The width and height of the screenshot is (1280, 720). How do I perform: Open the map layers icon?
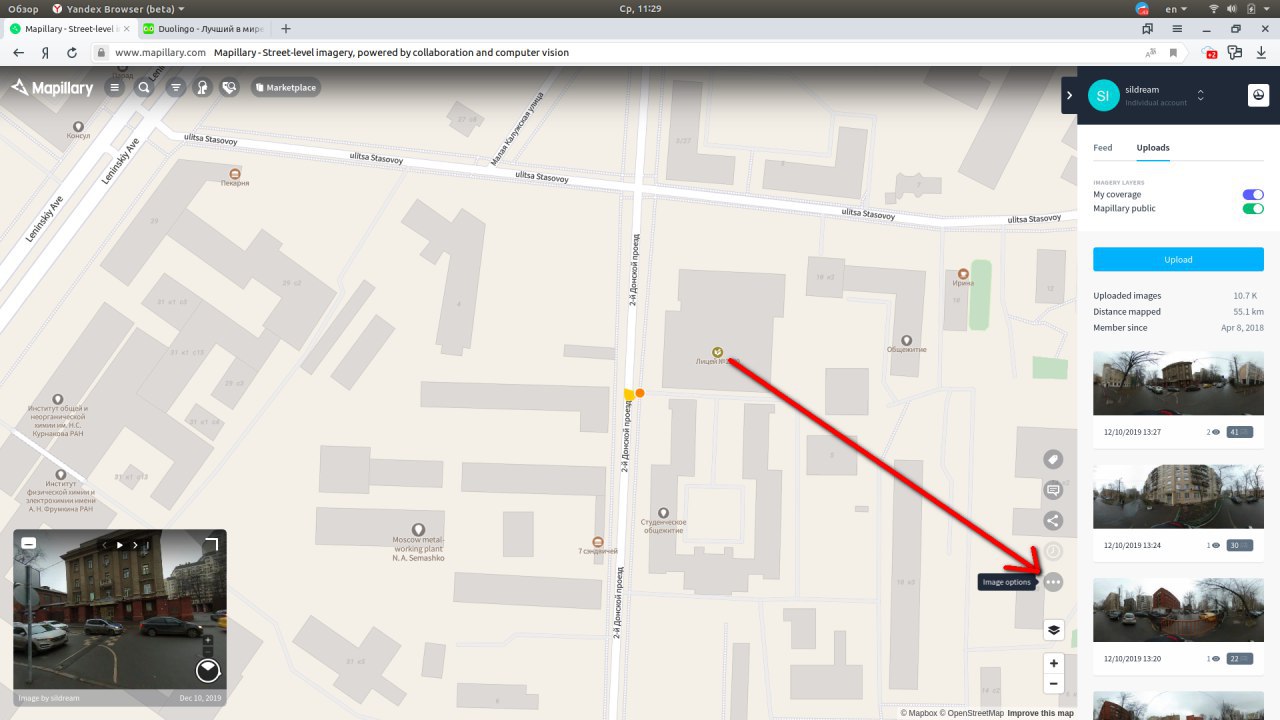(x=1053, y=630)
